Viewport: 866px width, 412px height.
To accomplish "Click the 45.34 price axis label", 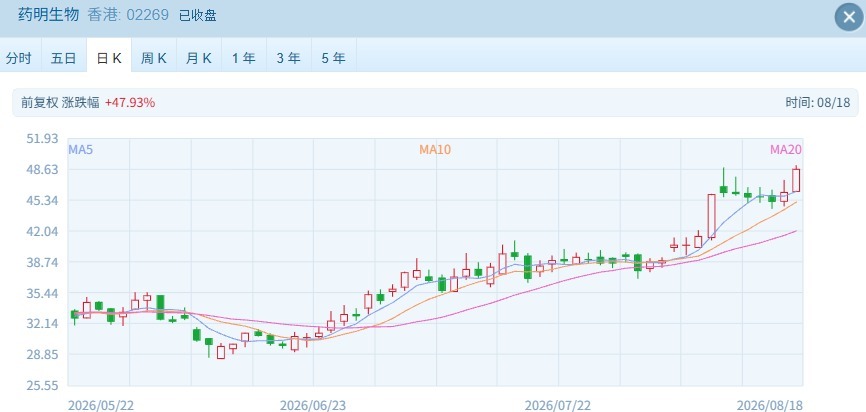I will coord(42,200).
